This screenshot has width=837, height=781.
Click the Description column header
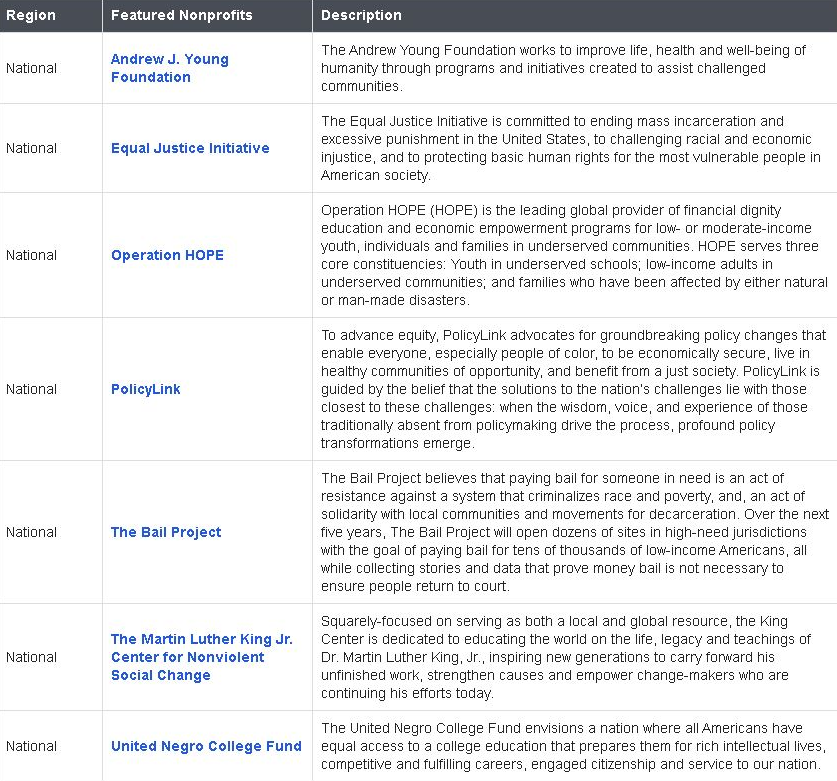[x=361, y=15]
